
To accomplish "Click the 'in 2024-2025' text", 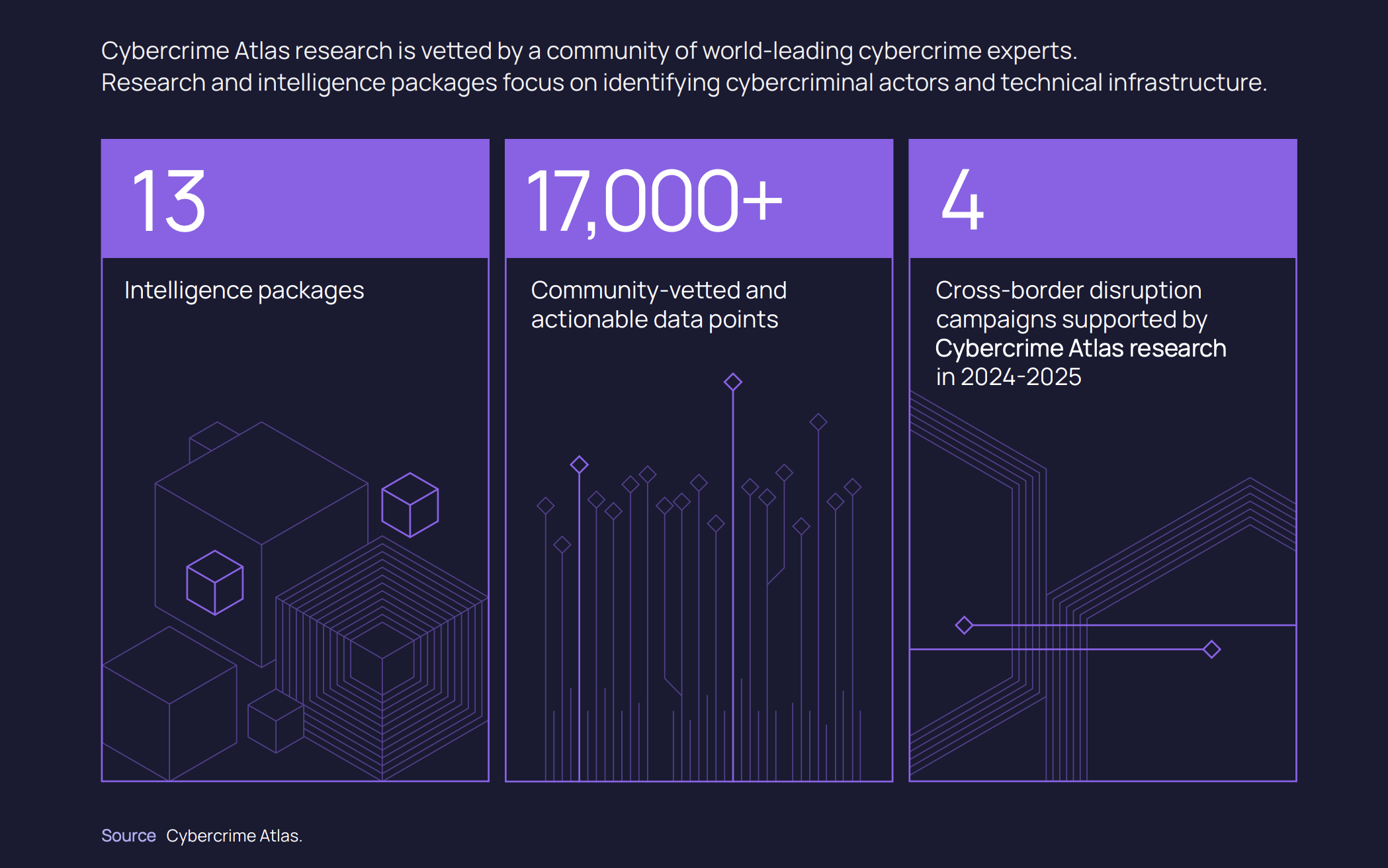I will coord(1008,376).
